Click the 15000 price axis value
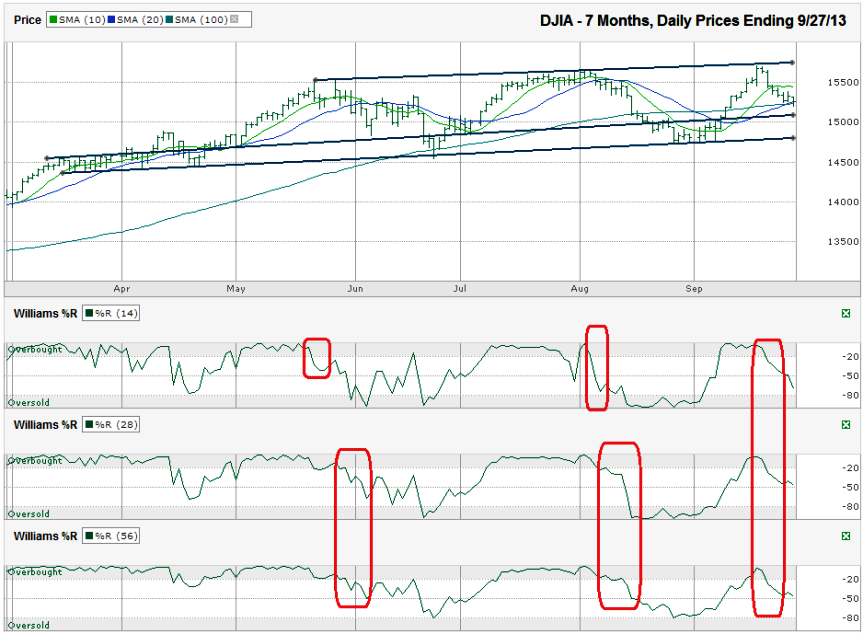 pyautogui.click(x=843, y=122)
